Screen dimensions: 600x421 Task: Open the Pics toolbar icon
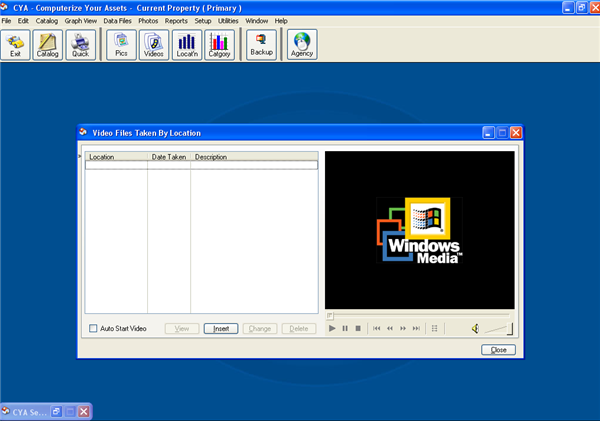[121, 45]
